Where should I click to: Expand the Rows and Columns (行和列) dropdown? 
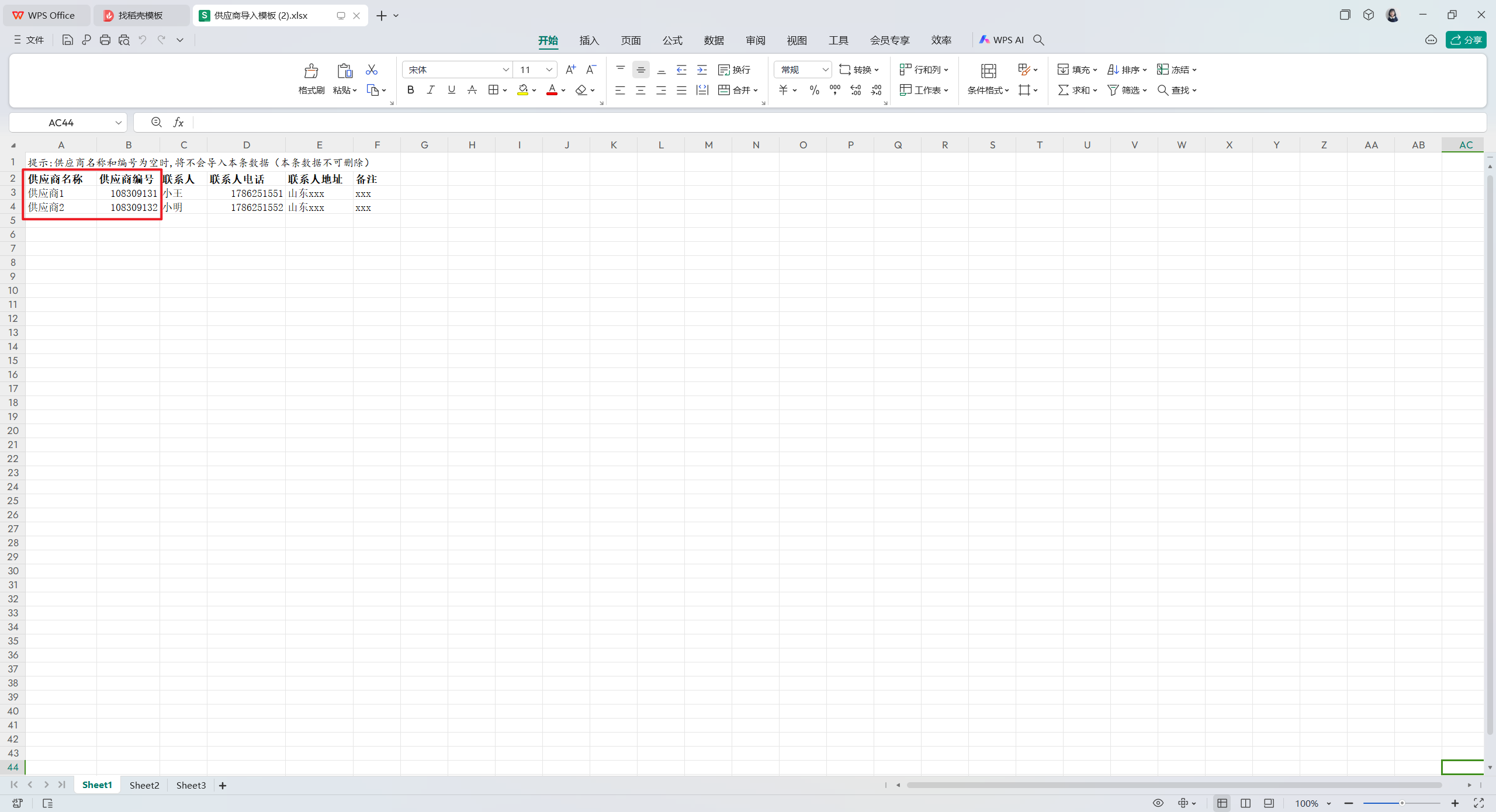point(946,70)
